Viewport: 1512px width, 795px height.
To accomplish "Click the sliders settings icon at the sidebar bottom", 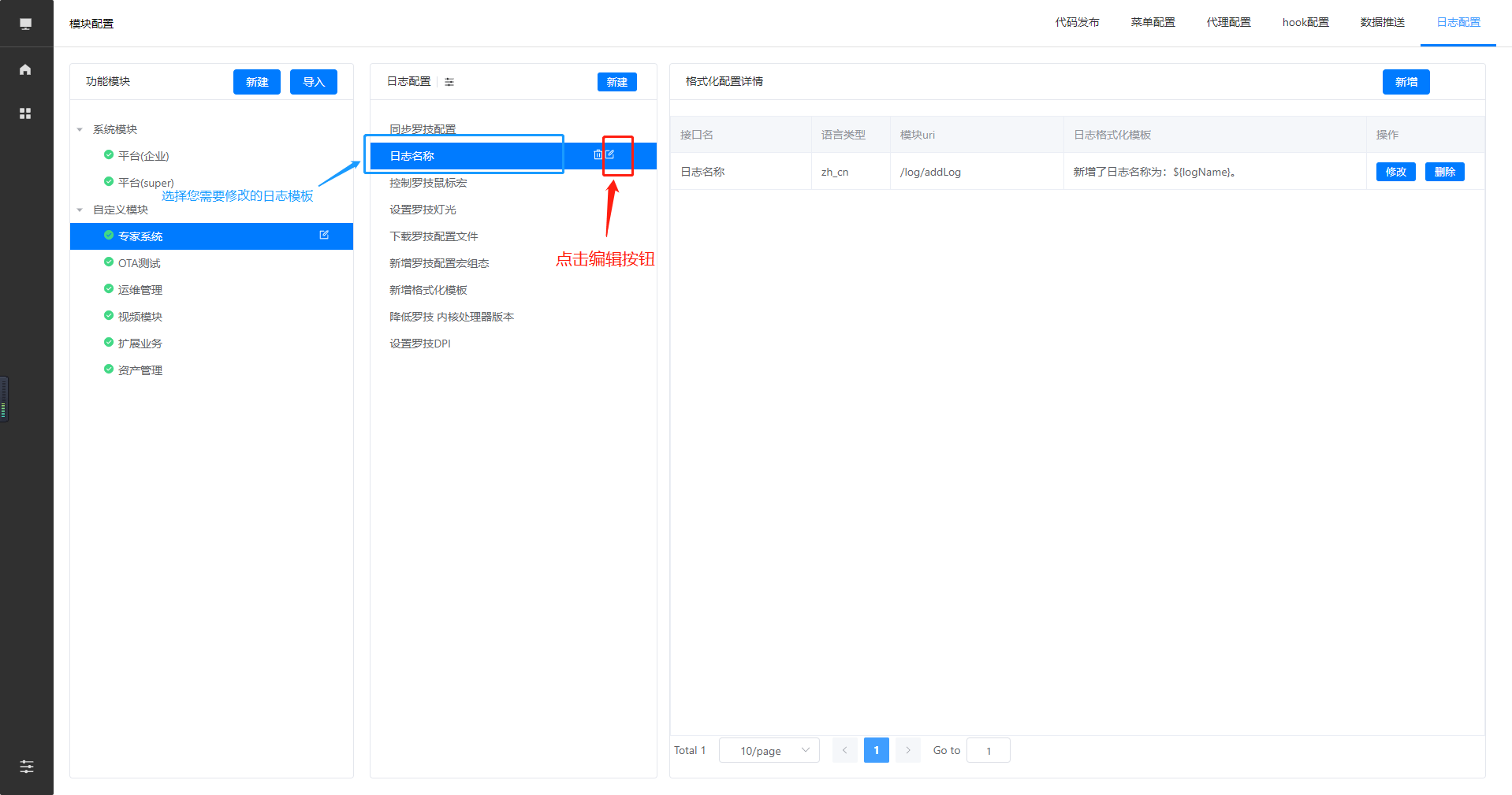I will (26, 766).
